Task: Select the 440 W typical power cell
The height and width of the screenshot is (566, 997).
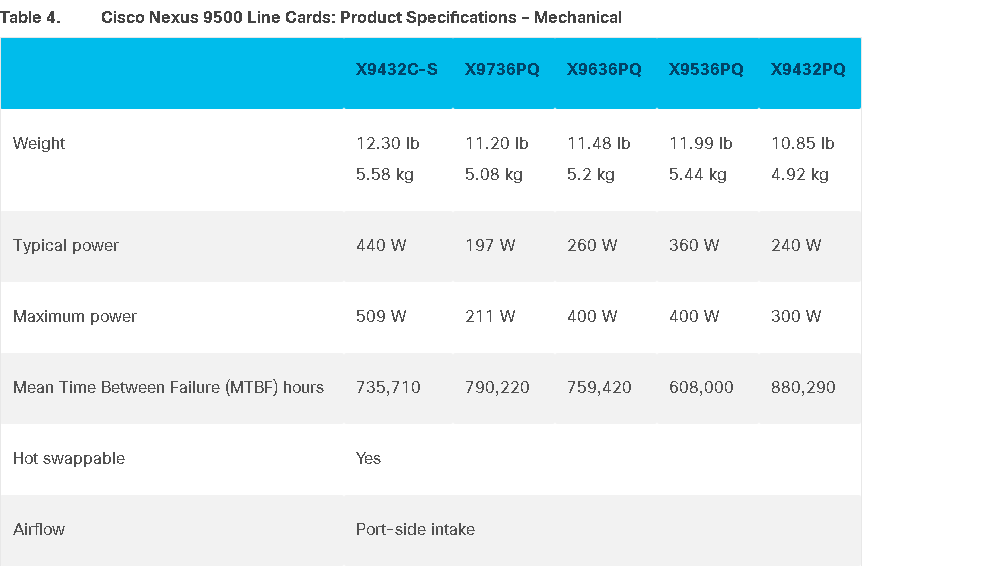Action: tap(381, 245)
